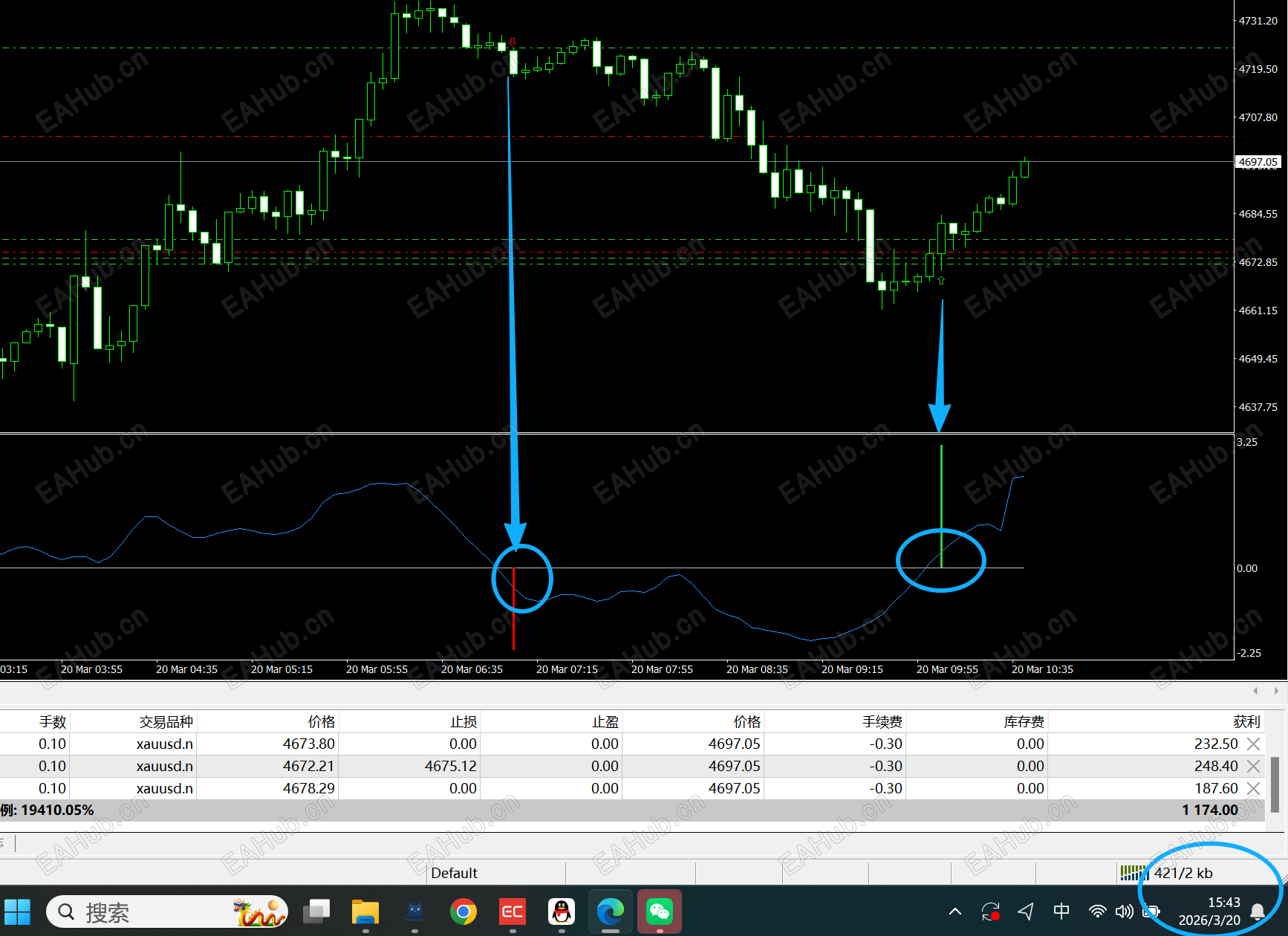The height and width of the screenshot is (936, 1288).
Task: Select the green buy arrow on chart
Action: pyautogui.click(x=941, y=280)
